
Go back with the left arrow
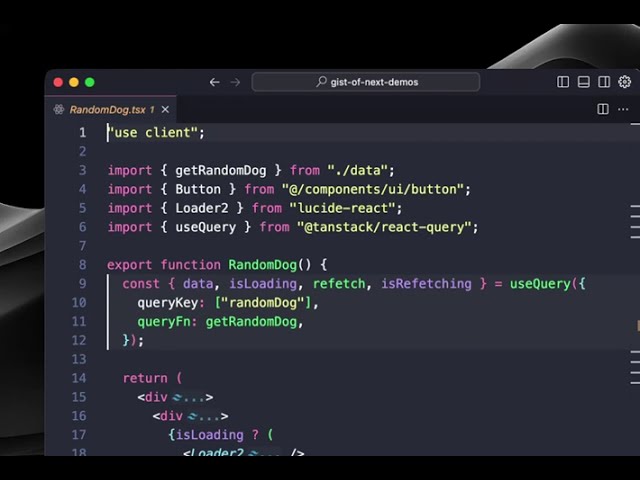[x=214, y=82]
